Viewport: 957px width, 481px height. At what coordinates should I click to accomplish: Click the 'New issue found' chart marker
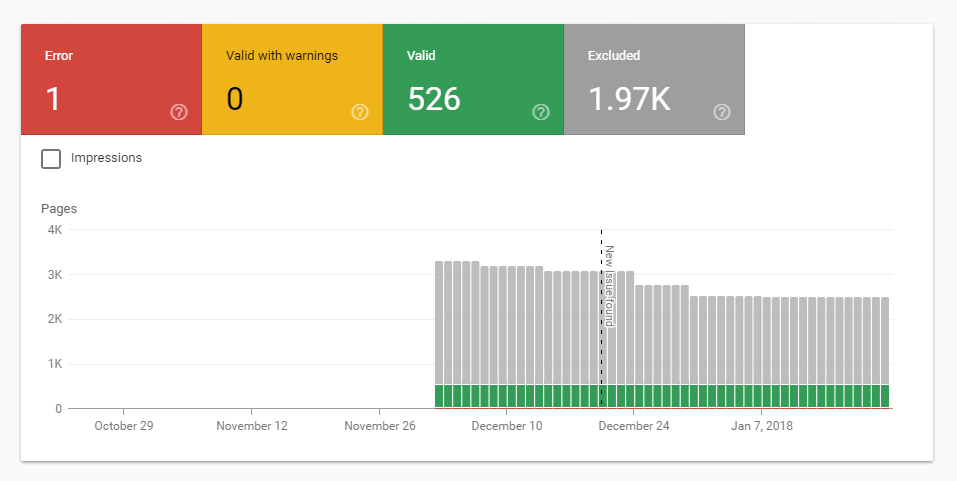(608, 286)
